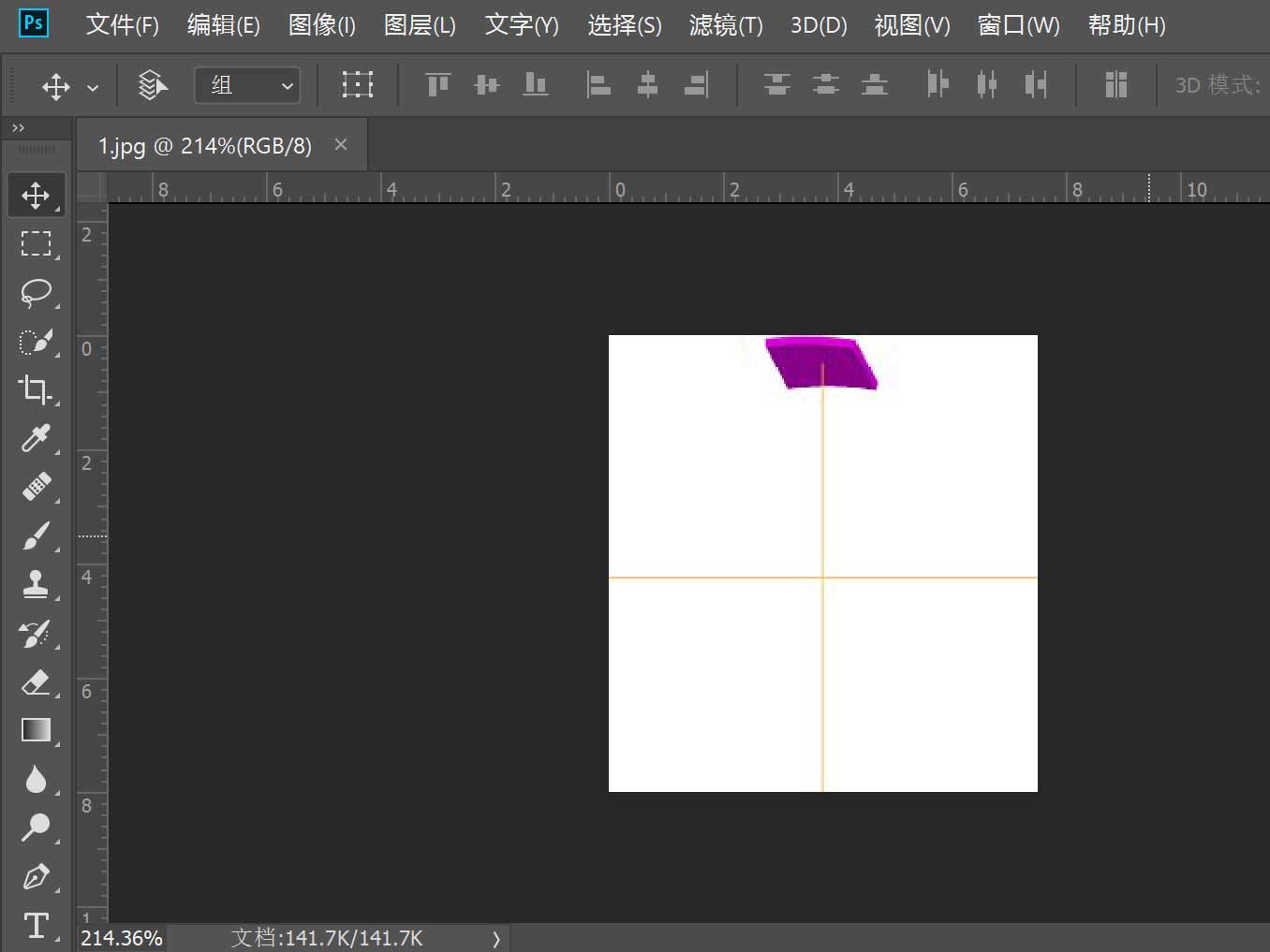Image resolution: width=1270 pixels, height=952 pixels.
Task: Select the Clone Stamp tool
Action: pos(36,584)
